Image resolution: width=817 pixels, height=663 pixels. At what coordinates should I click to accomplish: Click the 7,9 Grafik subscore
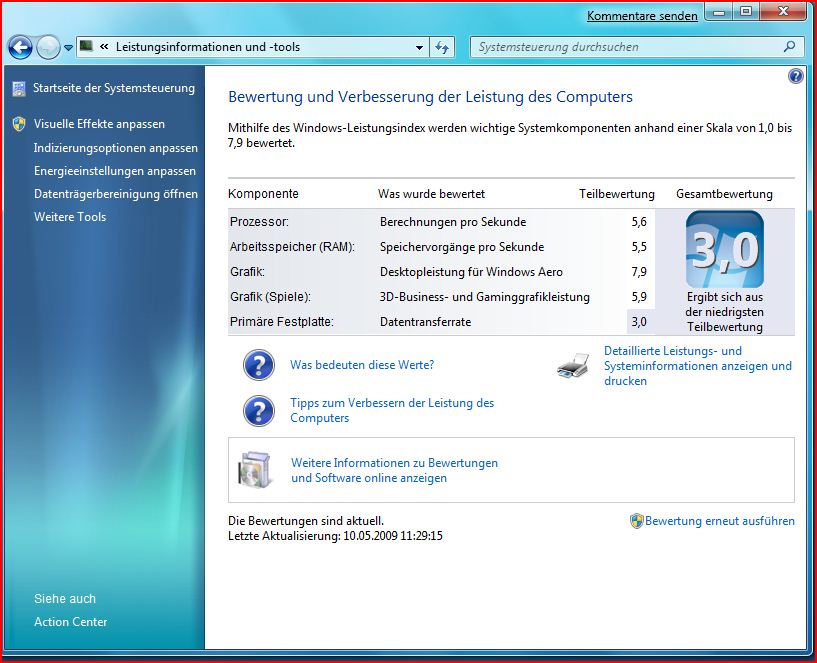639,272
